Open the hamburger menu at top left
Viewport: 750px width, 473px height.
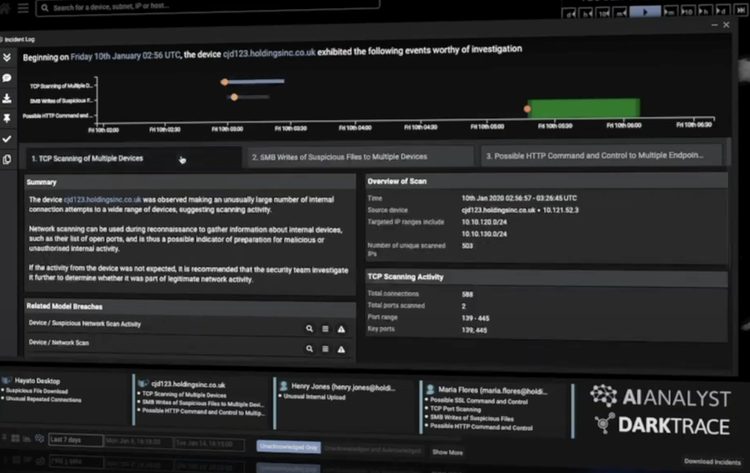click(21, 7)
